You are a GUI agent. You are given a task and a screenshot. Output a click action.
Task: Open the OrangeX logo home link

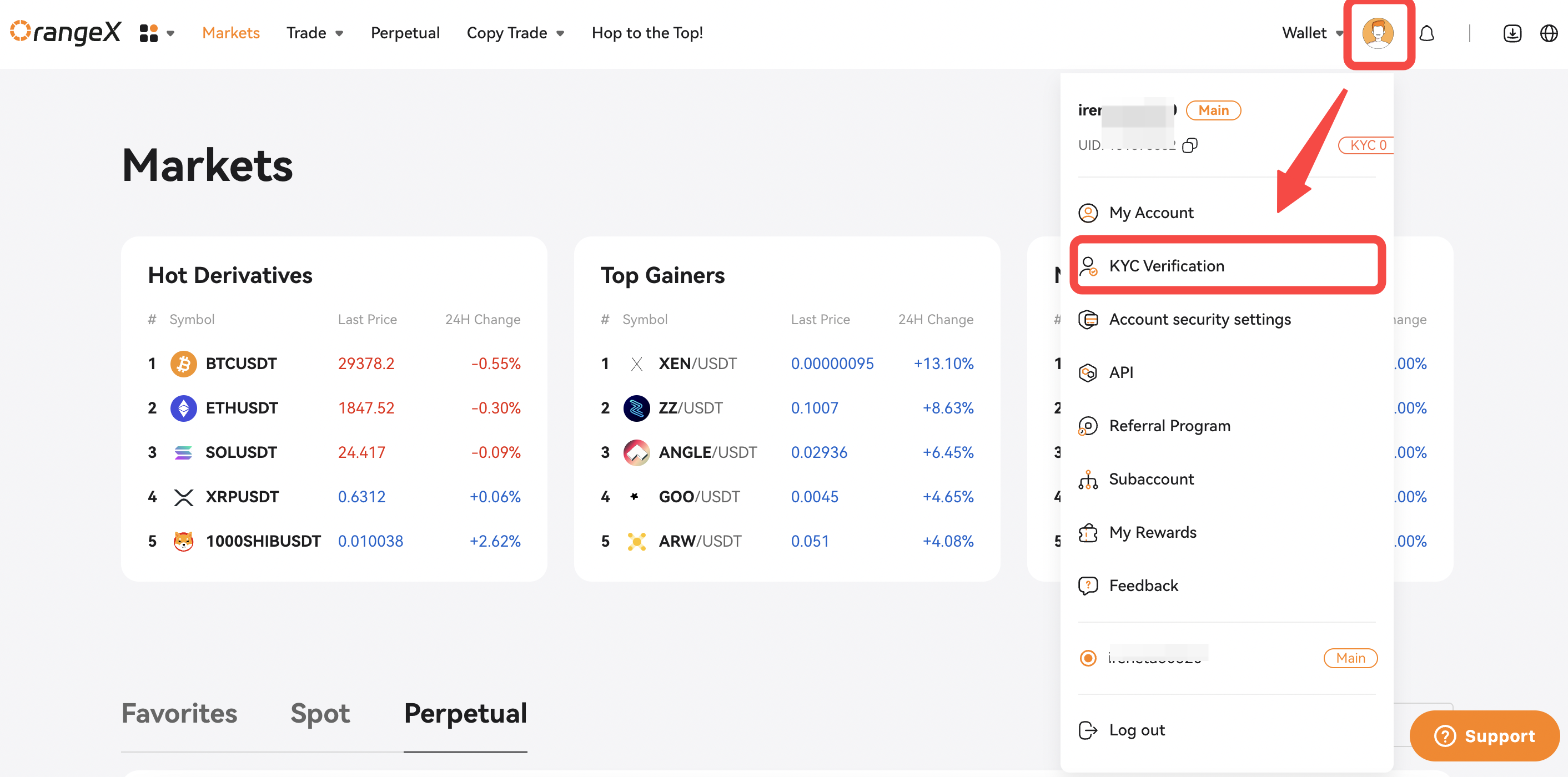(66, 32)
